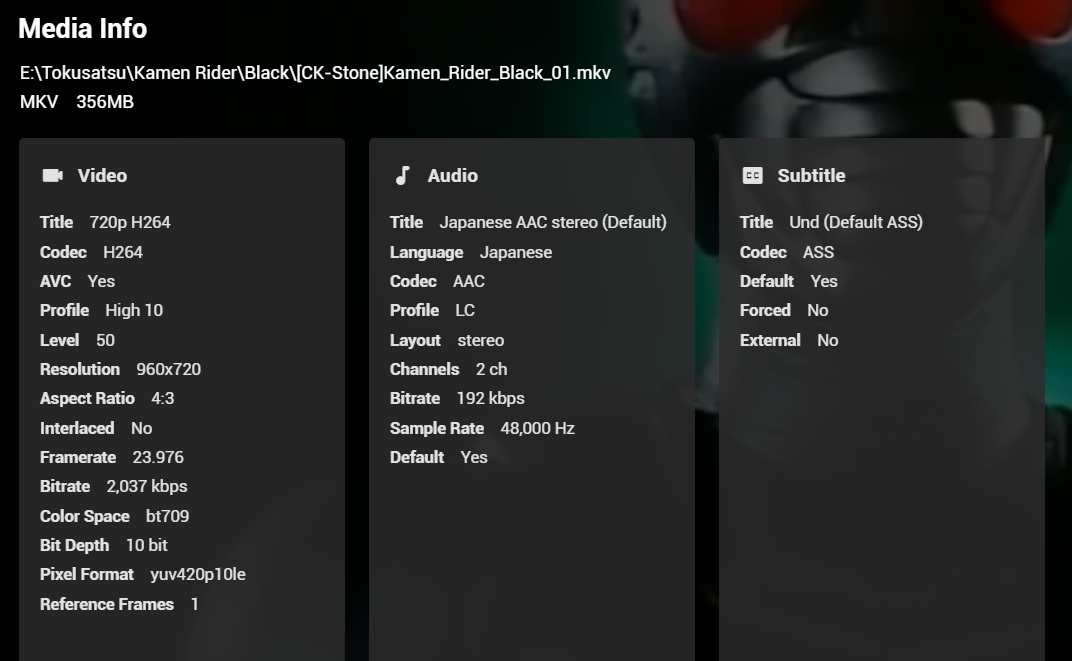Click the Color Space label
The width and height of the screenshot is (1072, 661).
[85, 516]
